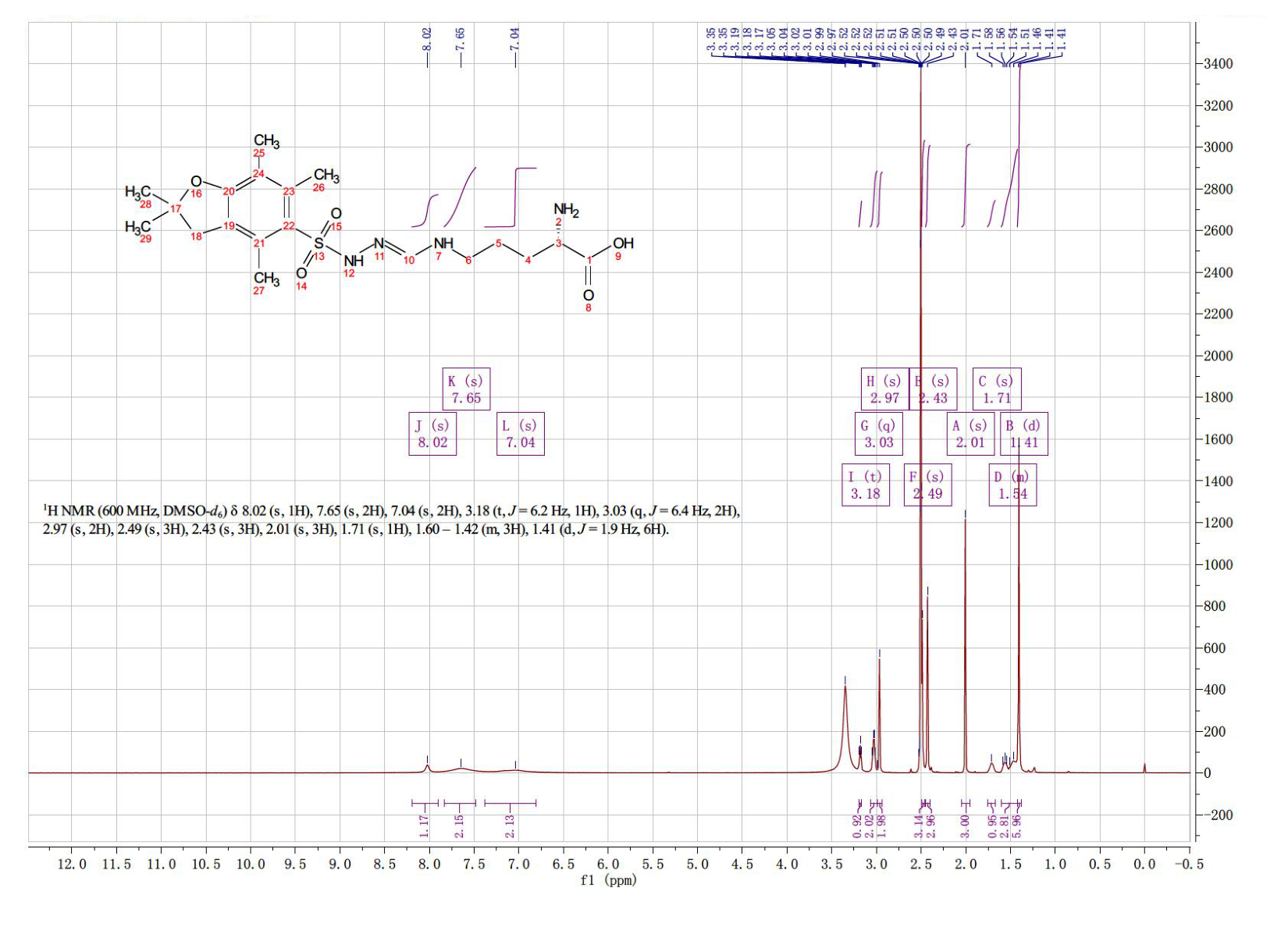The width and height of the screenshot is (1288, 934).
Task: Select the L (s) 7.04 multiplet box
Action: click(521, 434)
